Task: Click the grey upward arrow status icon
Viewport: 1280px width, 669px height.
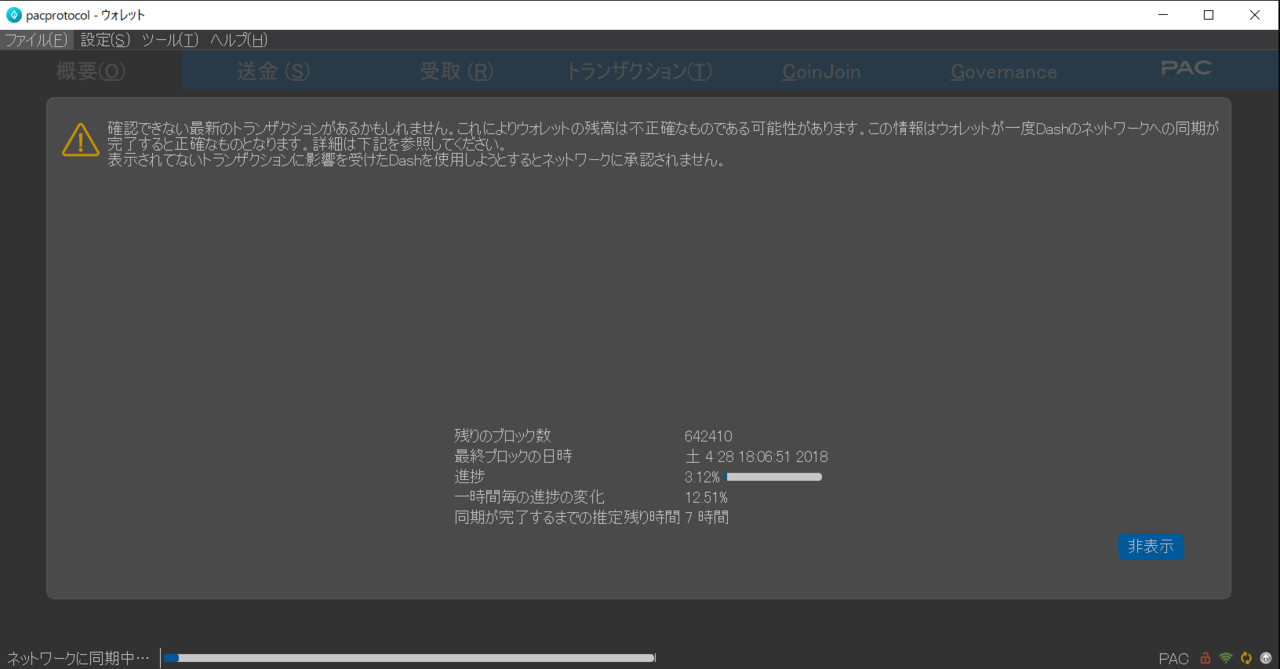Action: [x=1265, y=658]
